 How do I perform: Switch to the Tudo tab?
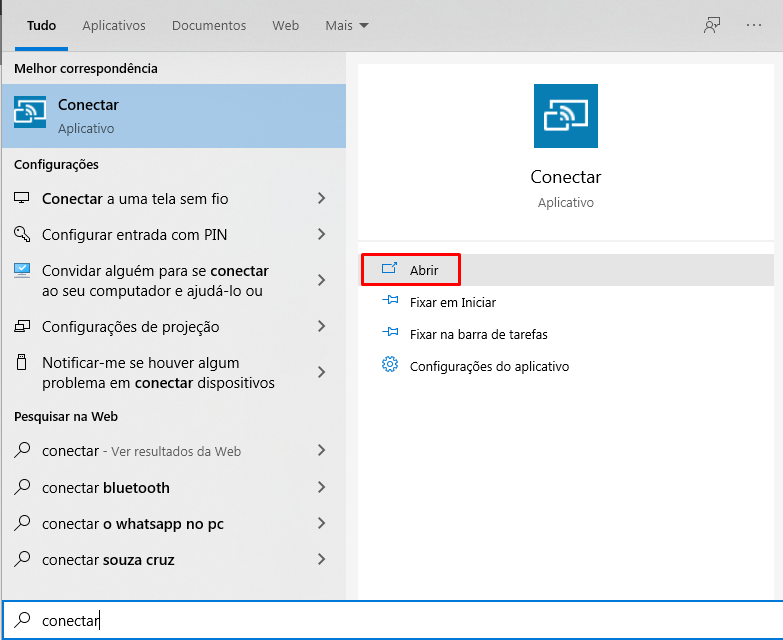pos(41,25)
